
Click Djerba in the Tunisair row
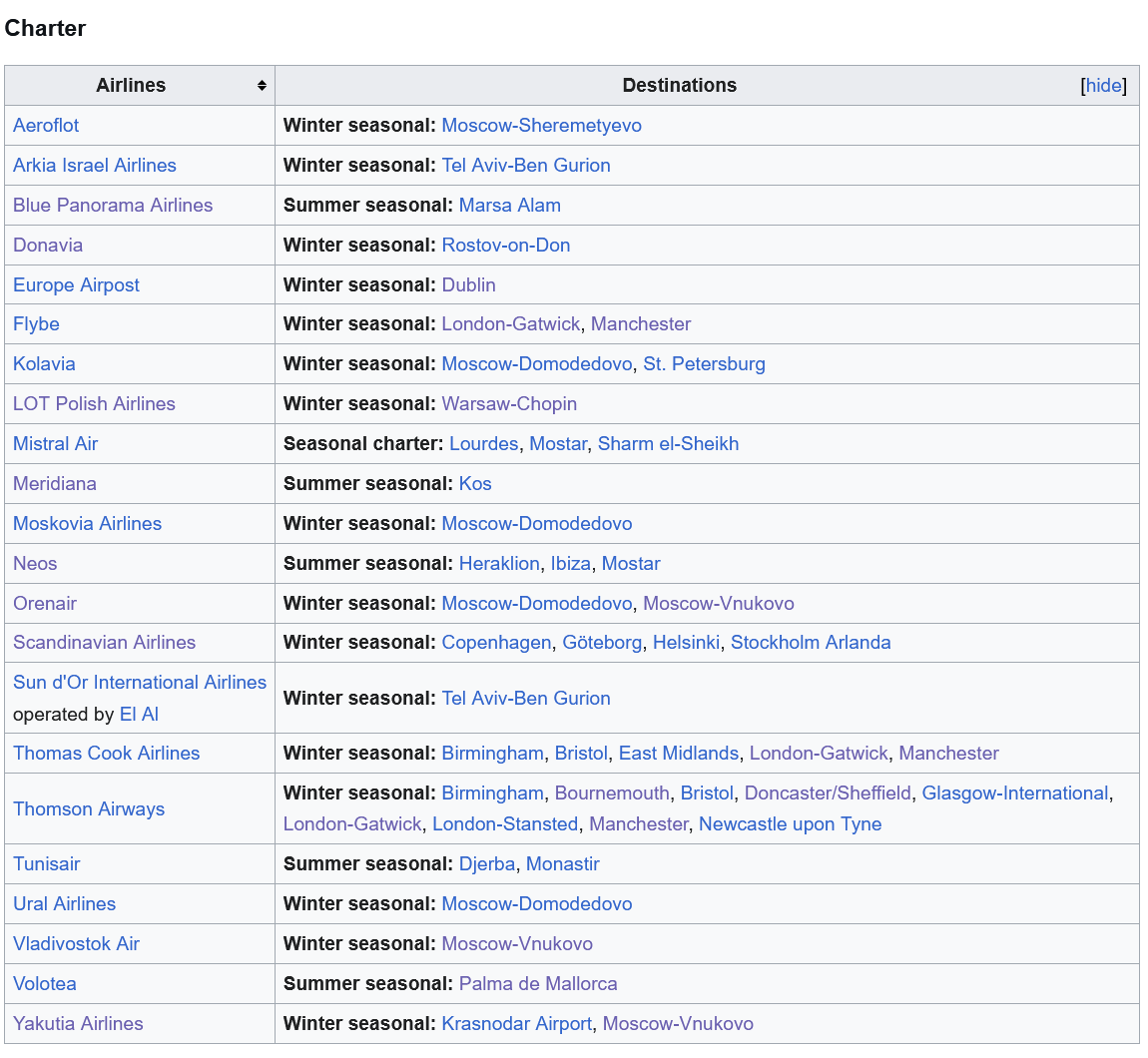(x=486, y=864)
